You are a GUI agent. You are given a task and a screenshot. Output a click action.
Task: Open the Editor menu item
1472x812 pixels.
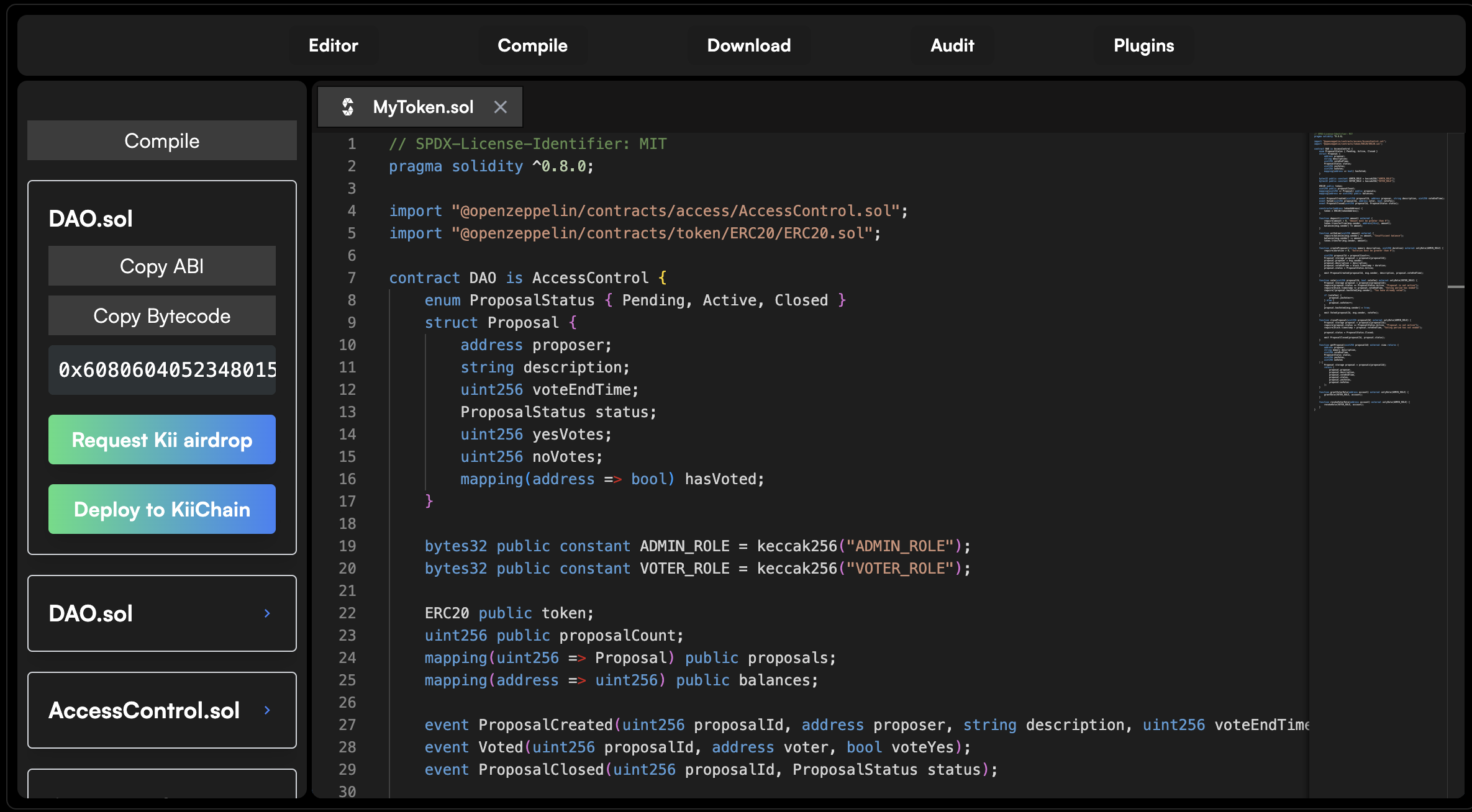click(334, 45)
